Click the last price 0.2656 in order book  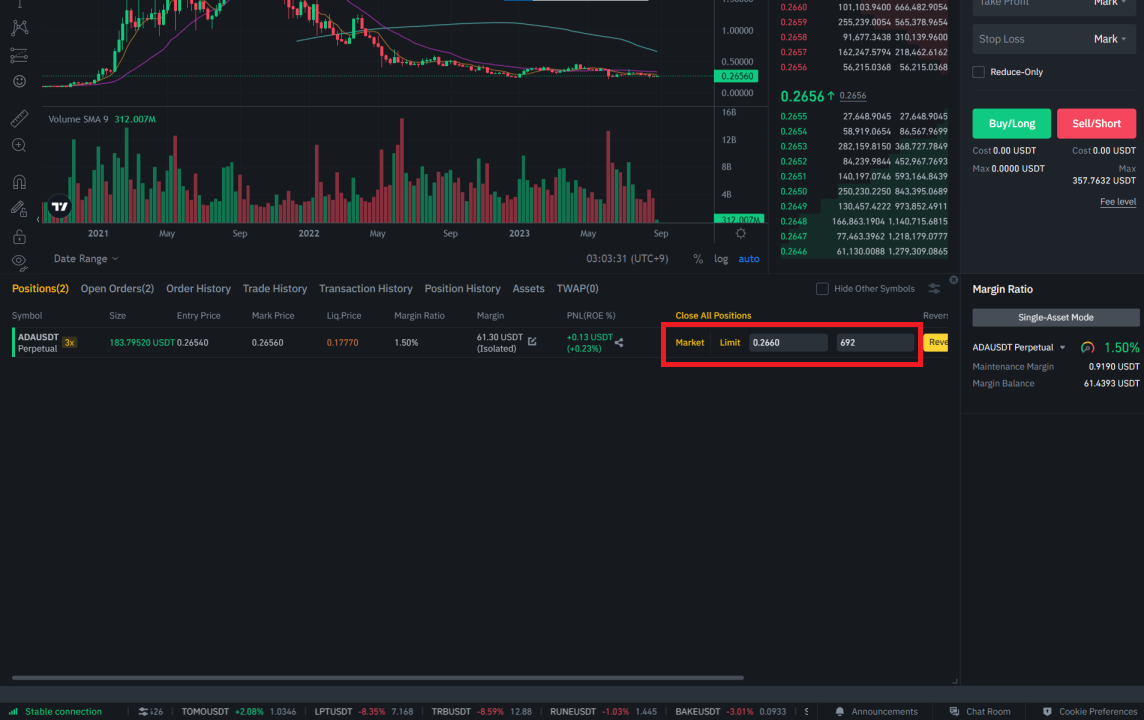point(802,96)
